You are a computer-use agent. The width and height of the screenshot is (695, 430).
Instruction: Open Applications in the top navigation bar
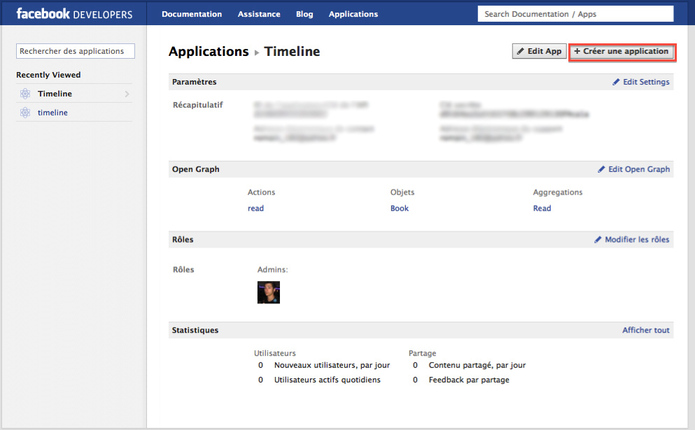point(353,14)
